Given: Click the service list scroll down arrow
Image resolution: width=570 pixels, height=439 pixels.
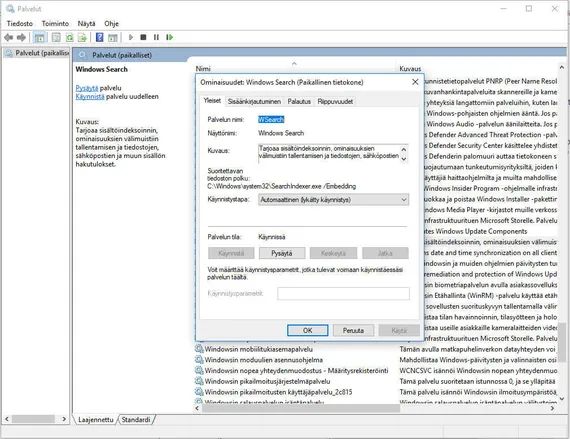Looking at the screenshot, I should point(562,399).
